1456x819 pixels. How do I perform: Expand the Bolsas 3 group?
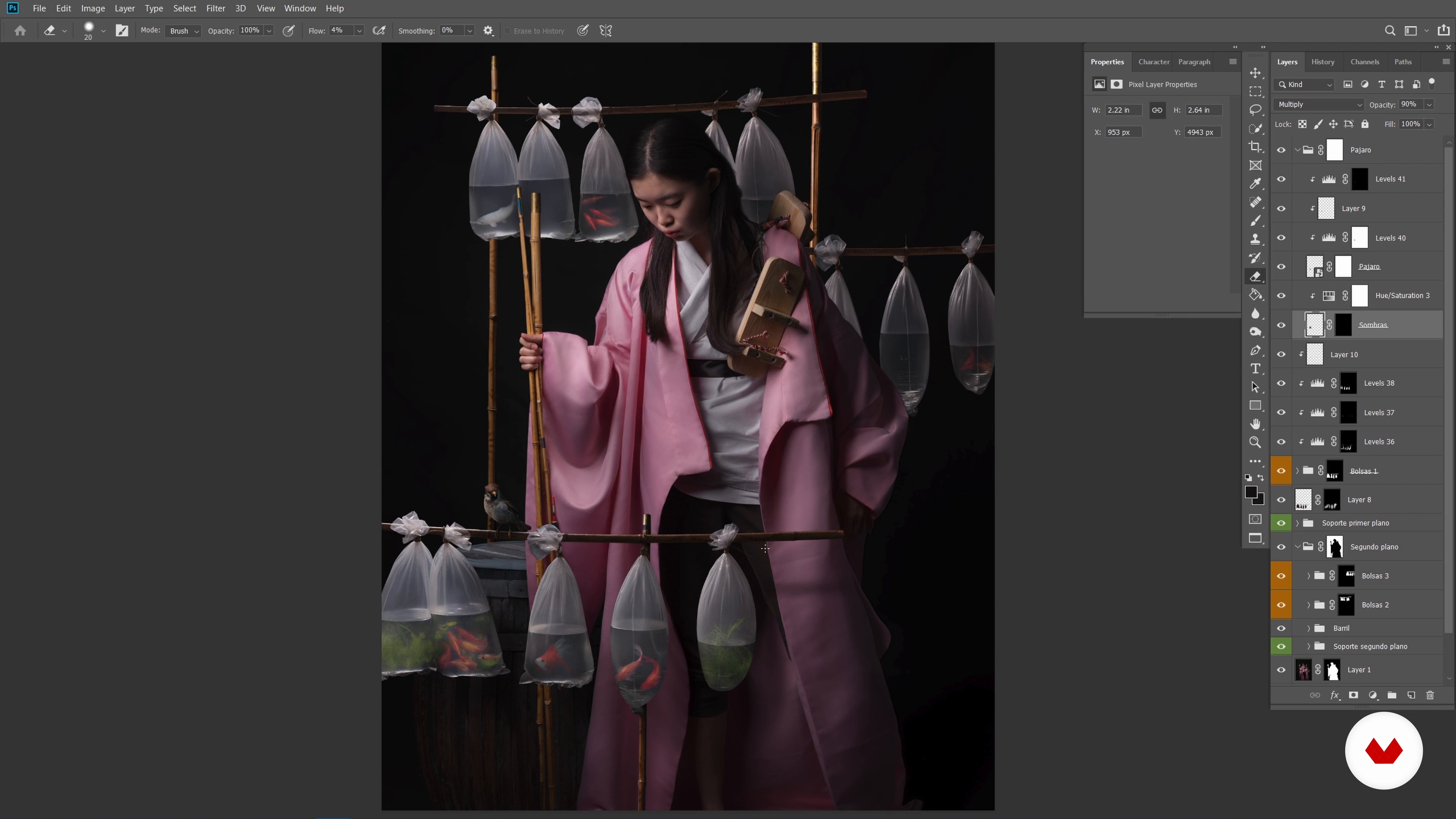1309,576
